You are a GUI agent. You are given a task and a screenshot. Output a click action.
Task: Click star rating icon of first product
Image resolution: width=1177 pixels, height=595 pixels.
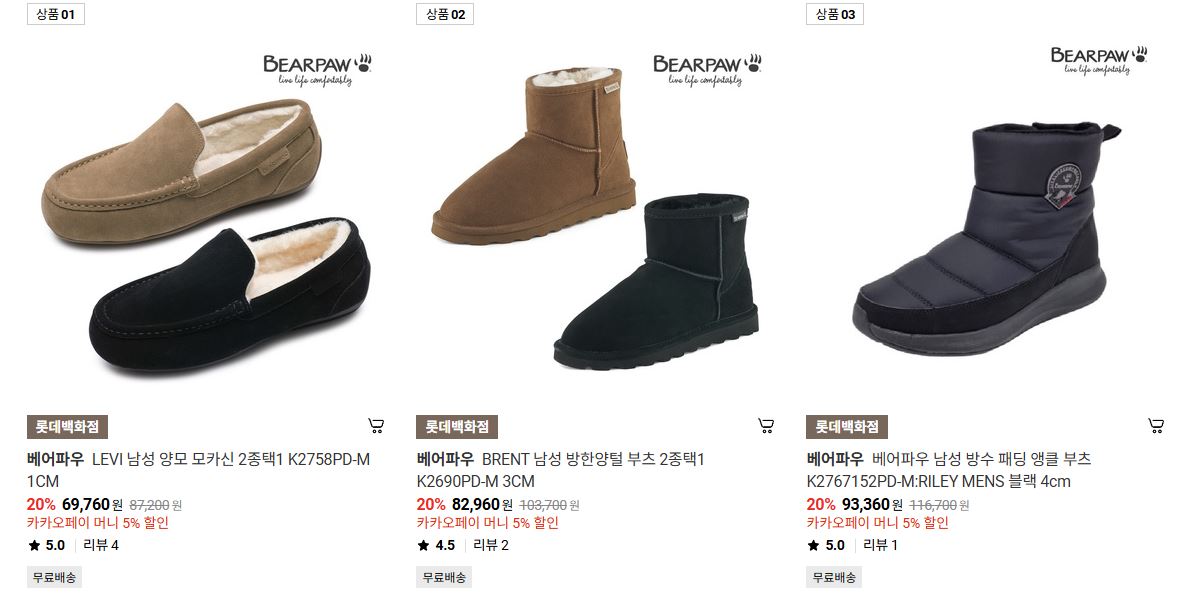coord(34,545)
